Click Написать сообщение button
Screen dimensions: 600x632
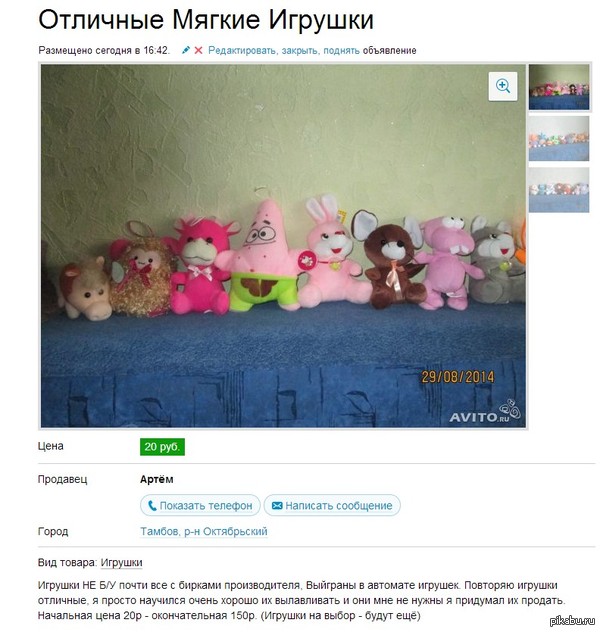332,505
